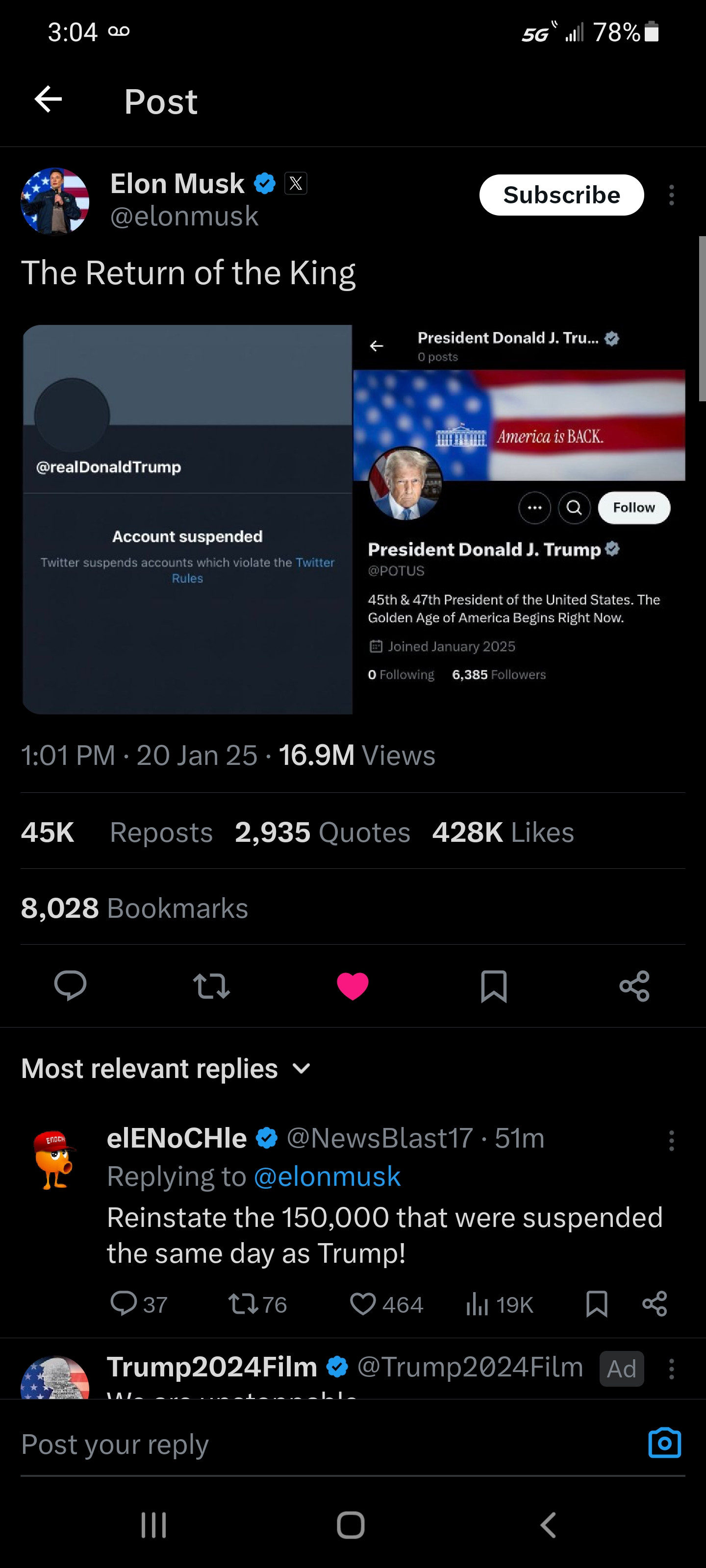Open the camera icon in the reply bar
This screenshot has height=1568, width=706.
664,1443
